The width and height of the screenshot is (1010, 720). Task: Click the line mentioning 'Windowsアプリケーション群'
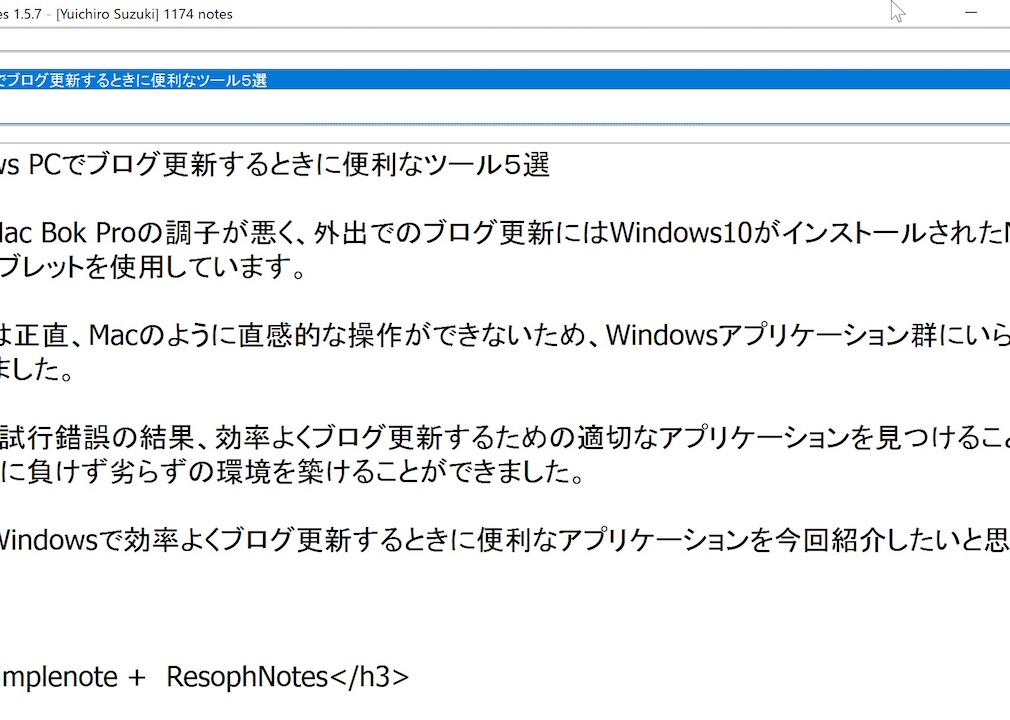pyautogui.click(x=505, y=335)
